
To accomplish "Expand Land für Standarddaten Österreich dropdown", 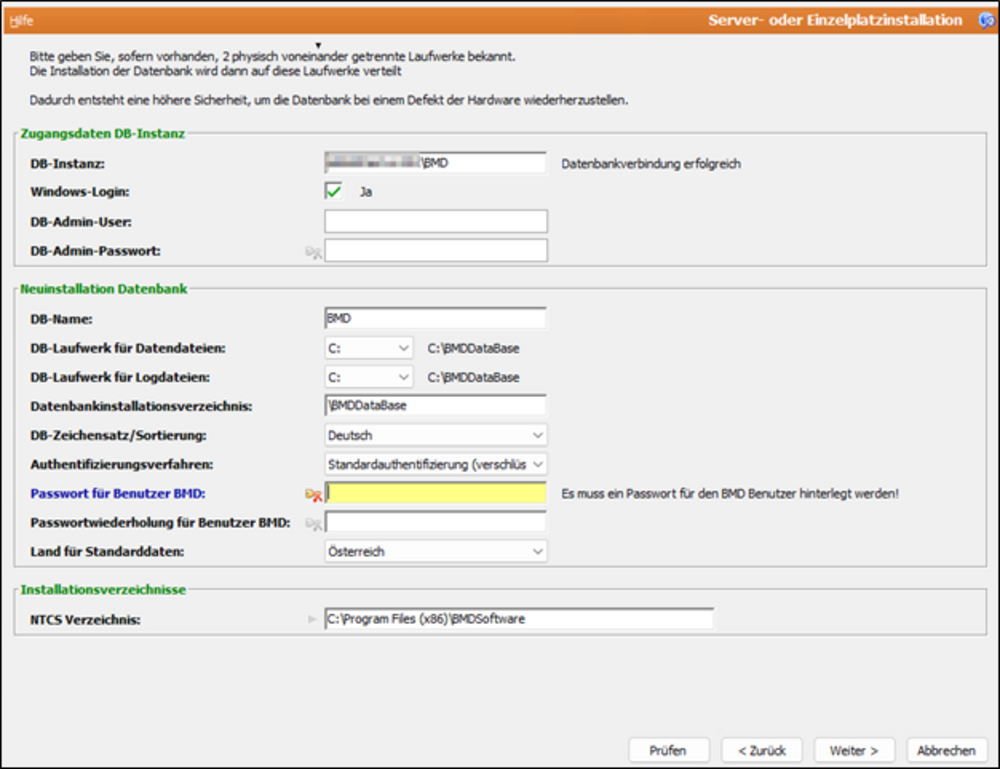I will click(x=436, y=552).
